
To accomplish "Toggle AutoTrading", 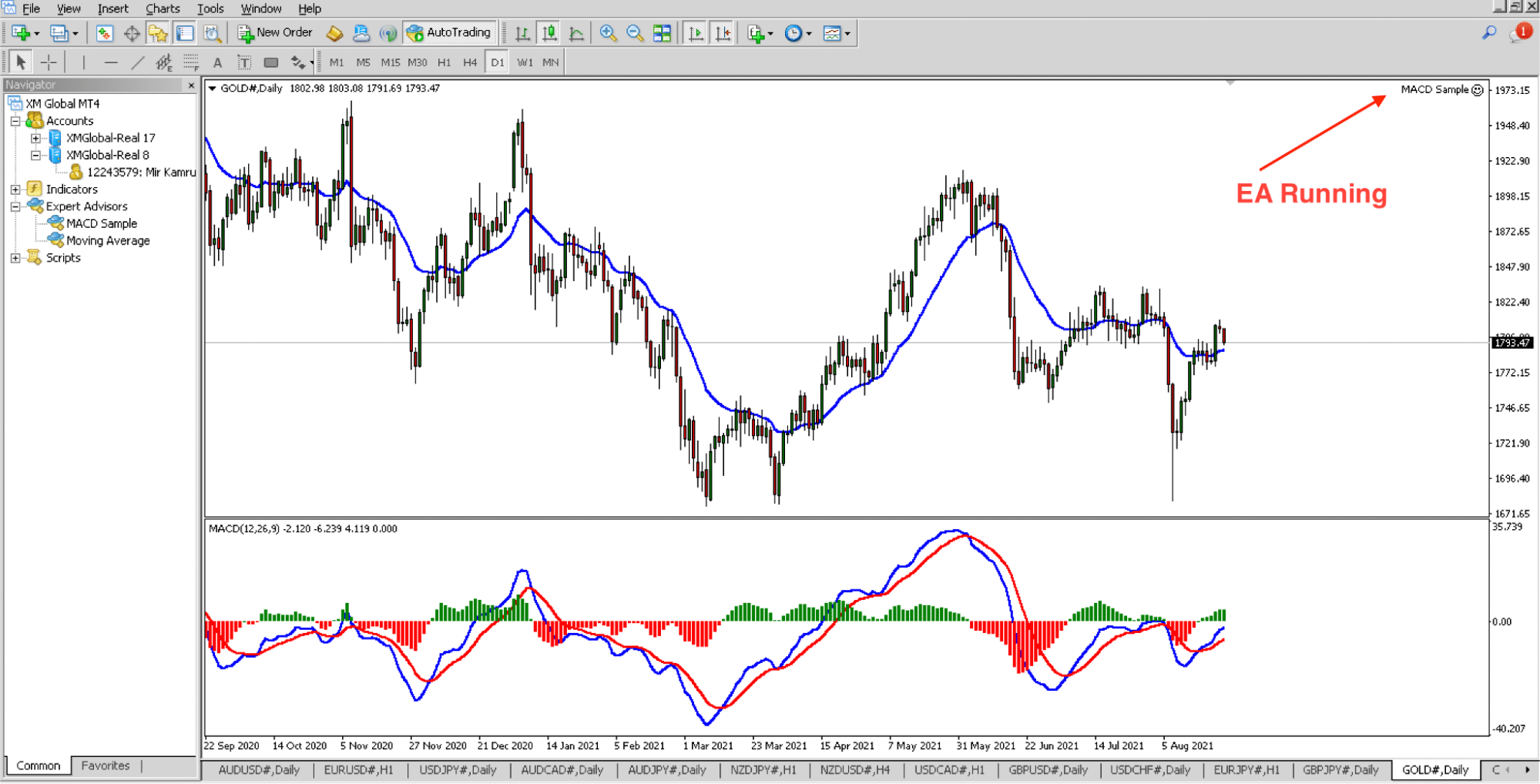I will (450, 33).
